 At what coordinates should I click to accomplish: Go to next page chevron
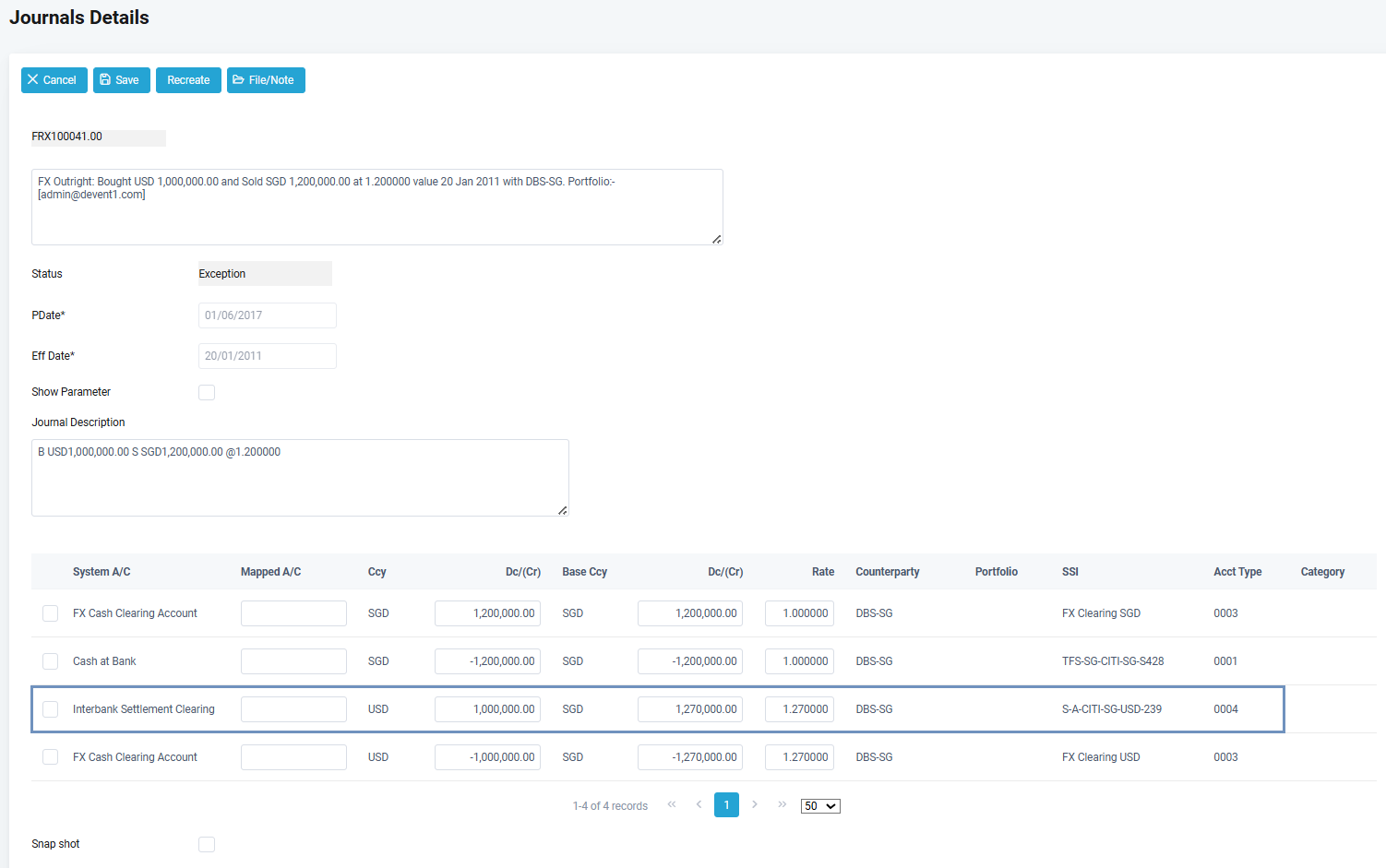755,804
